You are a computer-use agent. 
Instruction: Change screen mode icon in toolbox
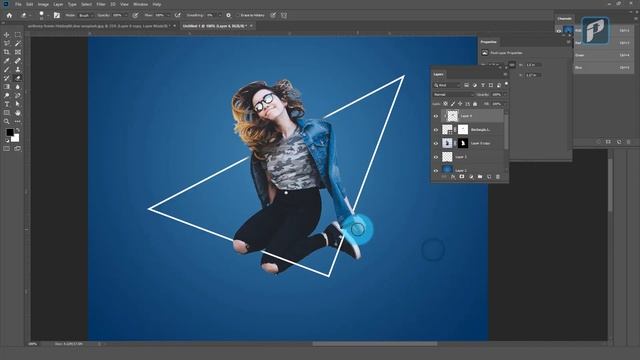tap(18, 149)
